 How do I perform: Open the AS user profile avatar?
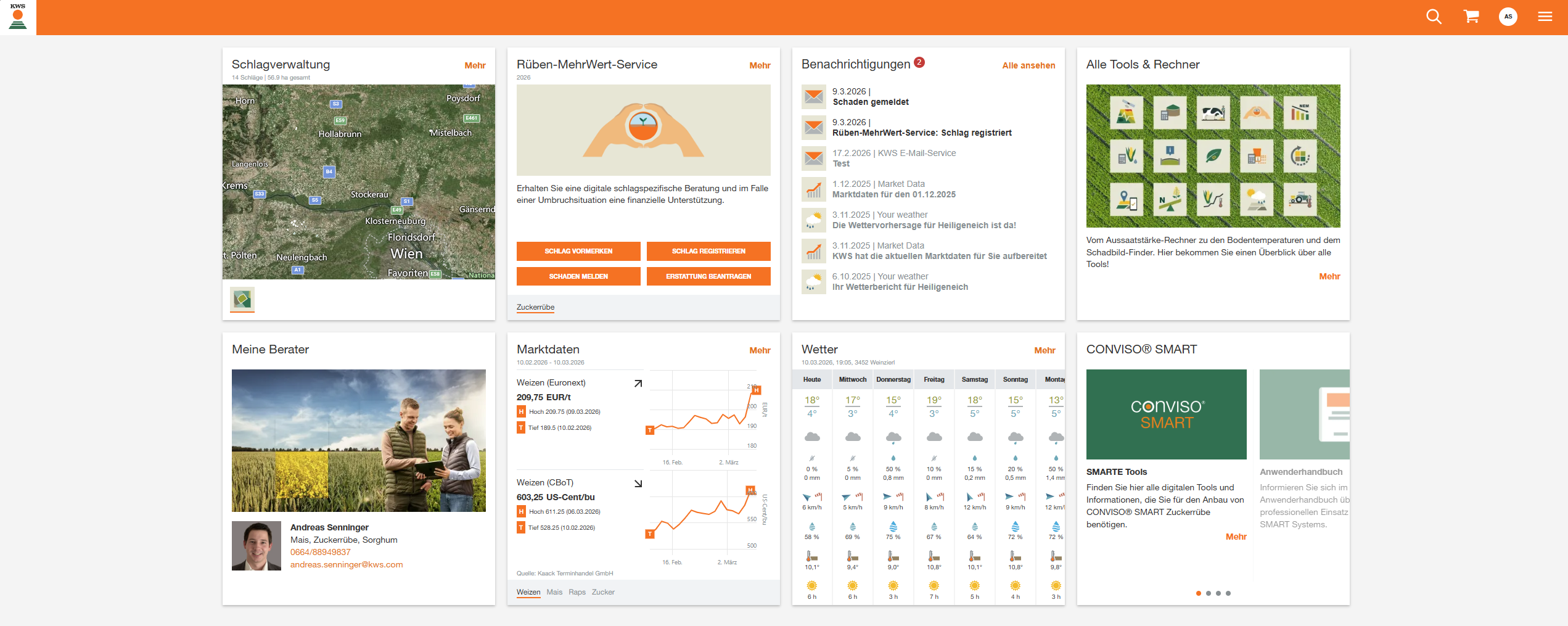coord(1508,17)
